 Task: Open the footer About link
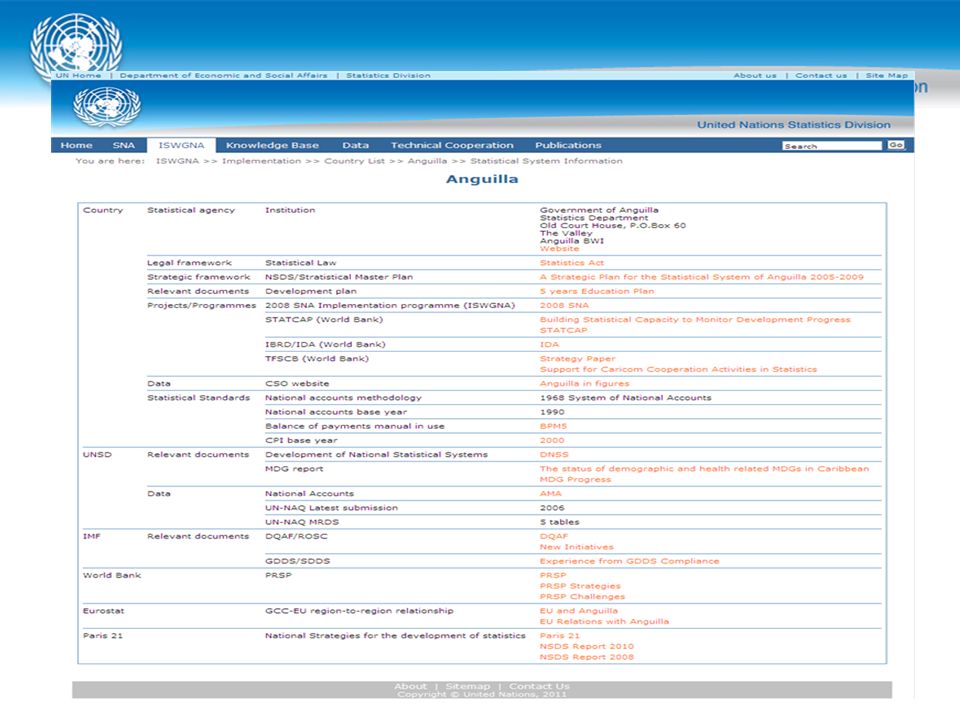(x=410, y=686)
